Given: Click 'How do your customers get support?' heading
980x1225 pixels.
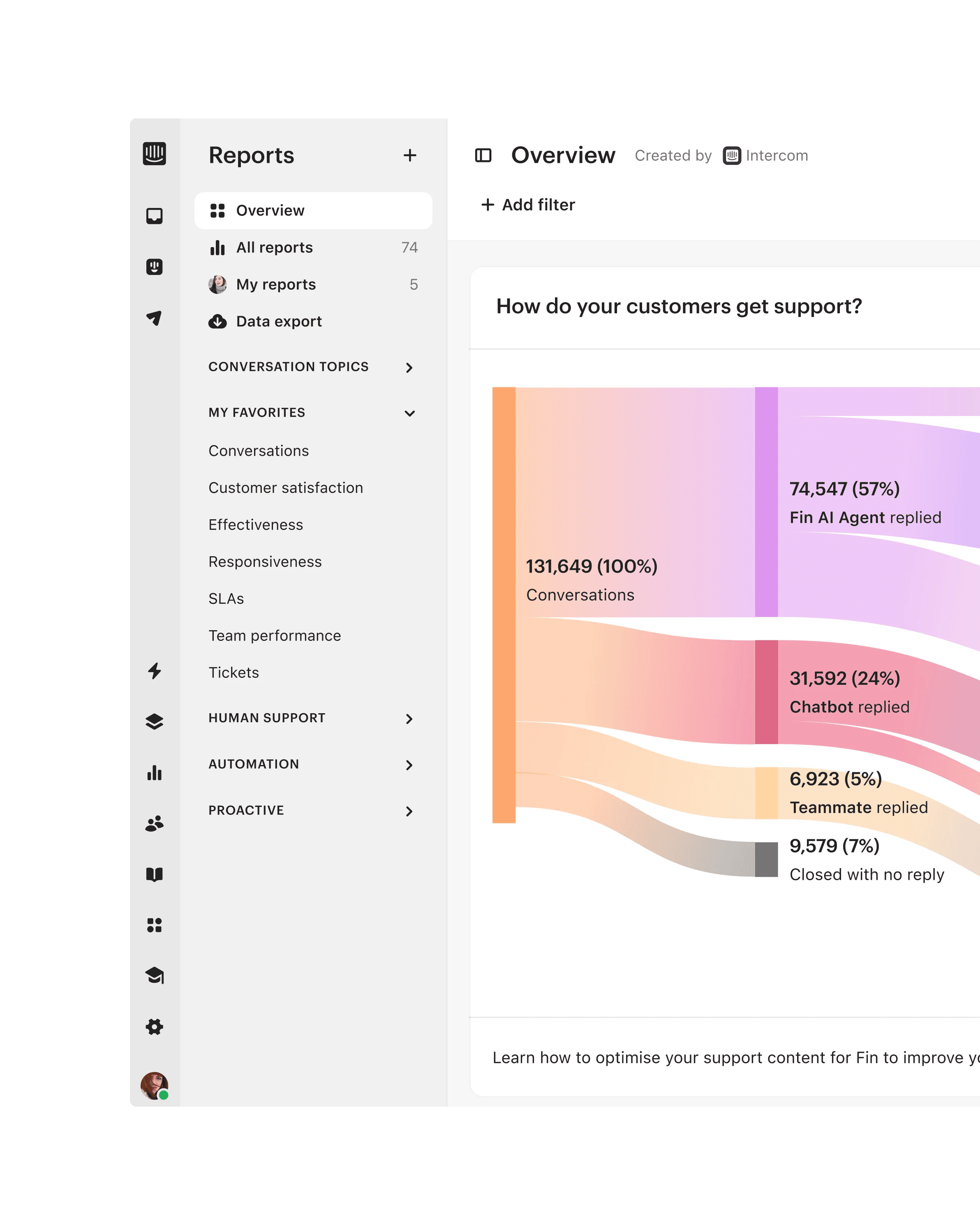Looking at the screenshot, I should pyautogui.click(x=679, y=306).
